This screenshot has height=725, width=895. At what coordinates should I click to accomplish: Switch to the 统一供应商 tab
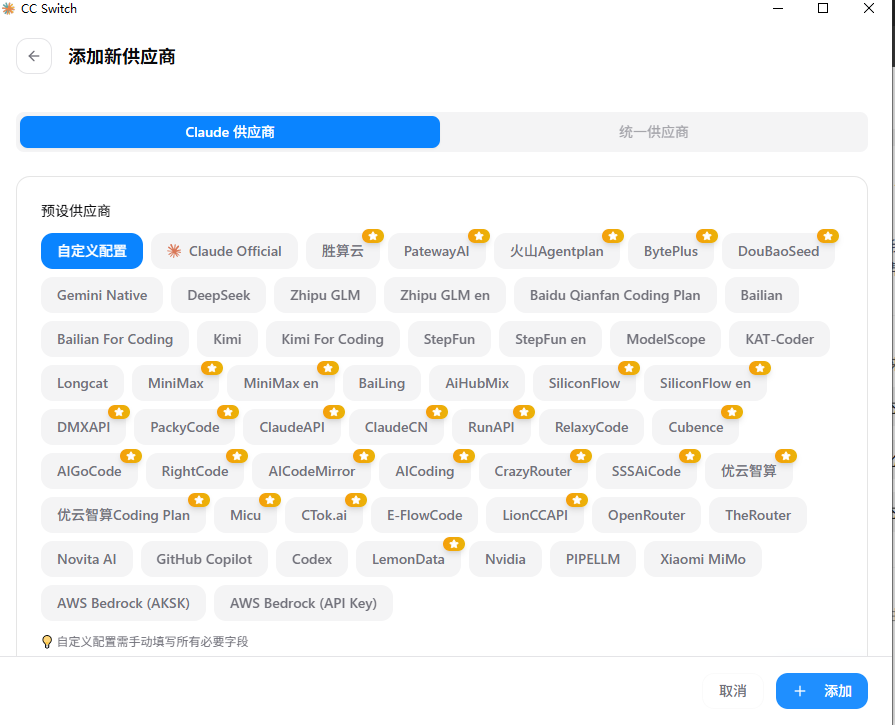[654, 132]
